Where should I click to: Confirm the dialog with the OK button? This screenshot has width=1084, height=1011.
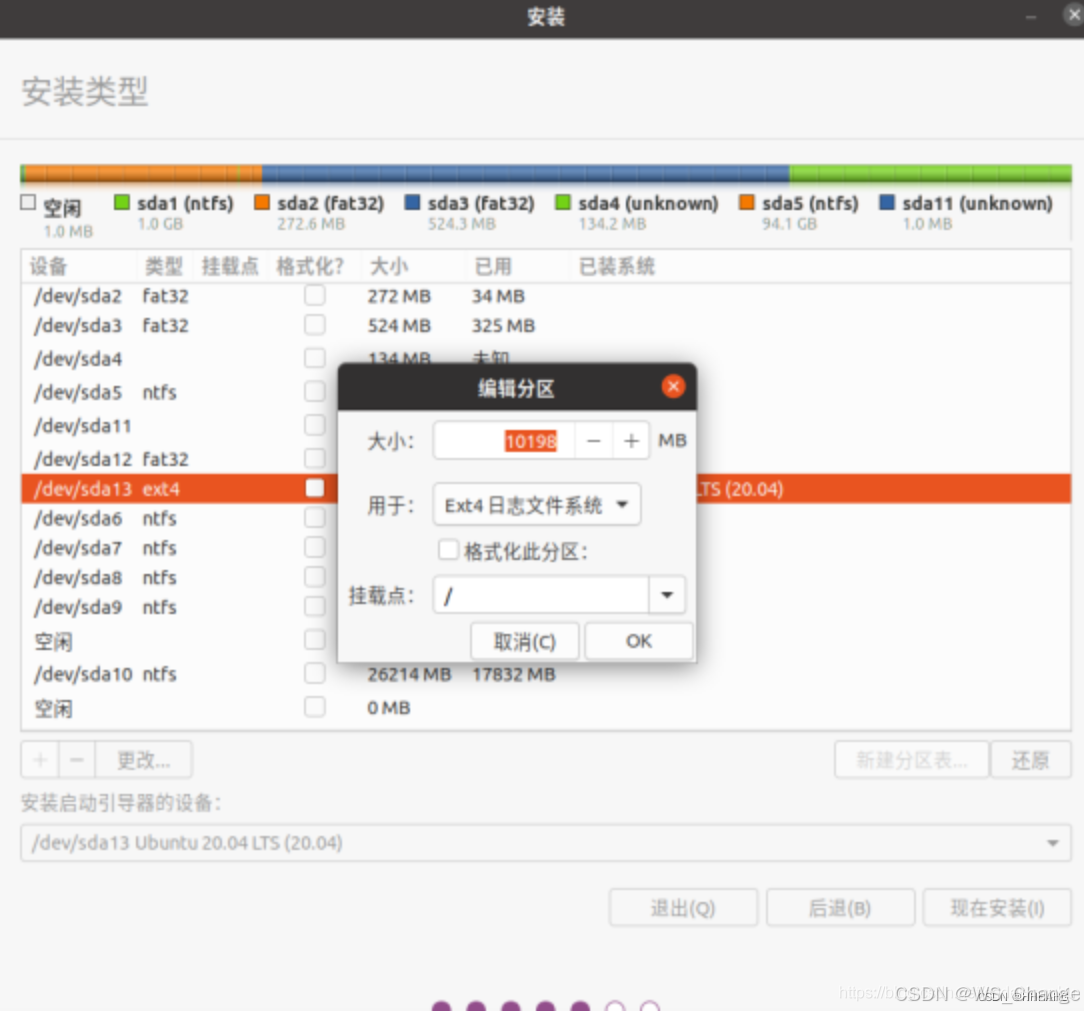point(638,641)
